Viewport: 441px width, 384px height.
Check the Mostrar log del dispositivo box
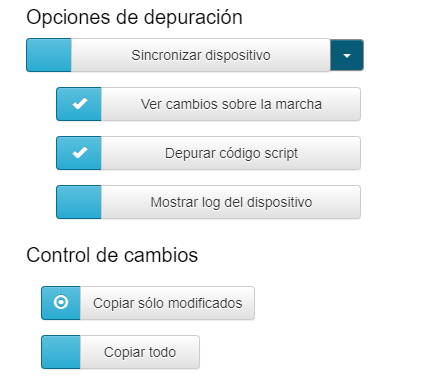pyautogui.click(x=79, y=202)
